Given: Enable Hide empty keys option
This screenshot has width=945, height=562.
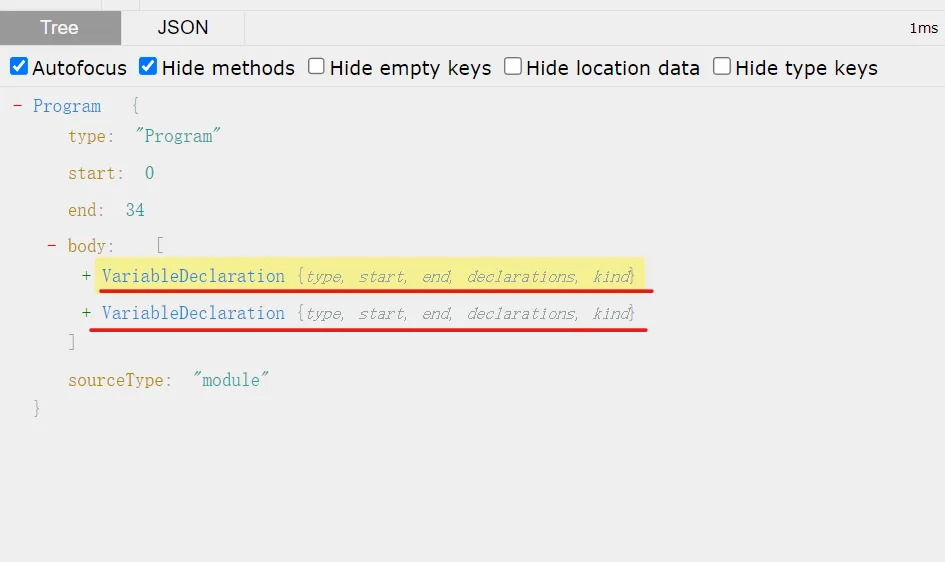Looking at the screenshot, I should 316,67.
